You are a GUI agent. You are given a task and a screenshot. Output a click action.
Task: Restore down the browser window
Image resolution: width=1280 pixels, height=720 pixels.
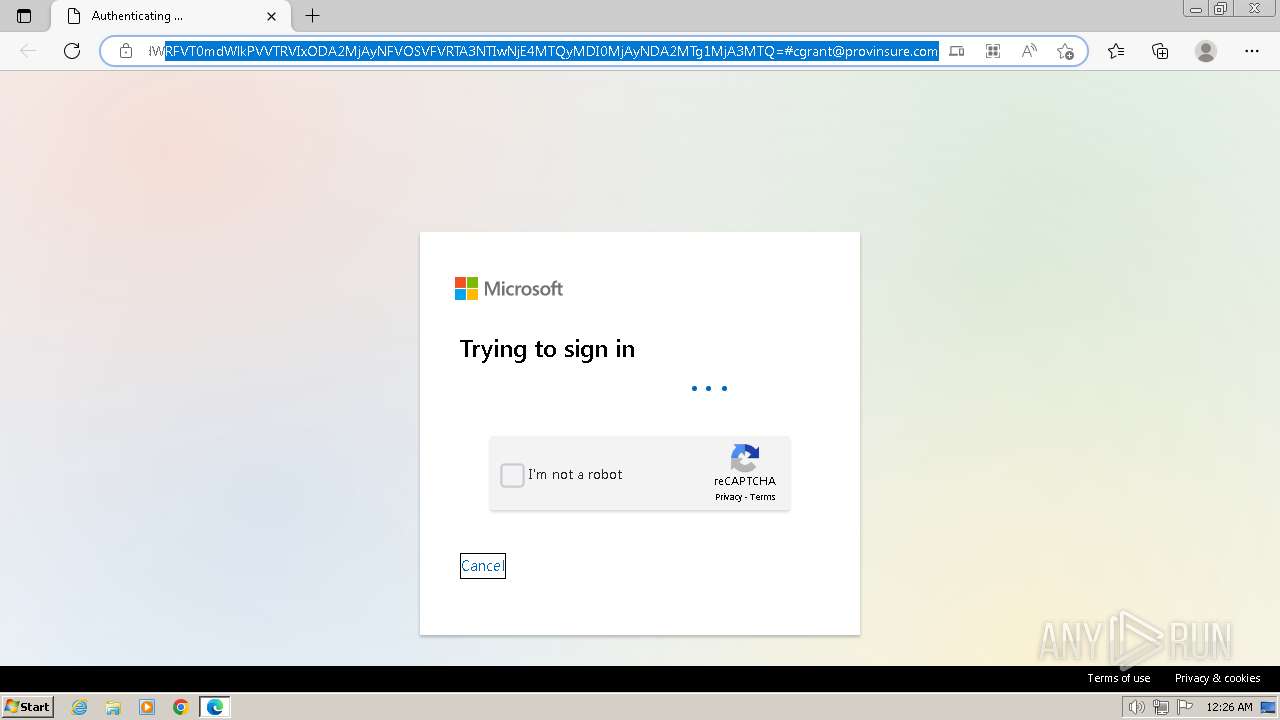click(1221, 9)
